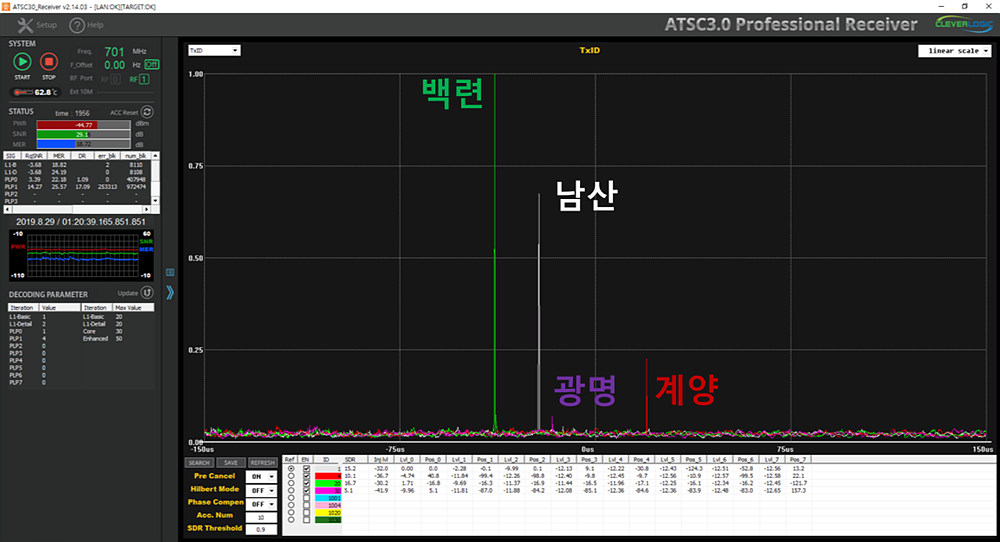Image resolution: width=1000 pixels, height=542 pixels.
Task: Click small blue panel icon above chevron
Action: 170,272
